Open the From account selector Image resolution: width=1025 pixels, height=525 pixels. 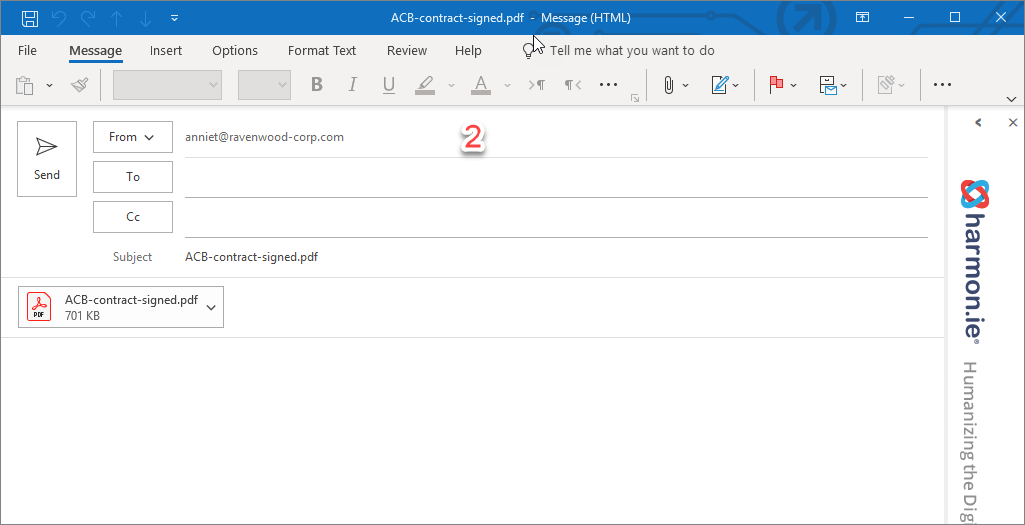pos(133,137)
